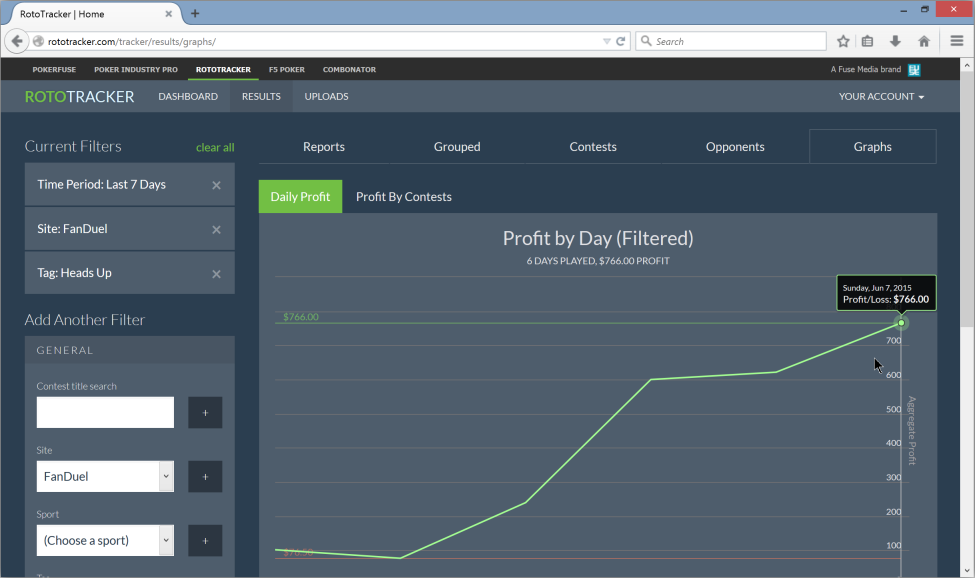Add the sport filter with plus button
The height and width of the screenshot is (578, 975).
click(x=205, y=541)
